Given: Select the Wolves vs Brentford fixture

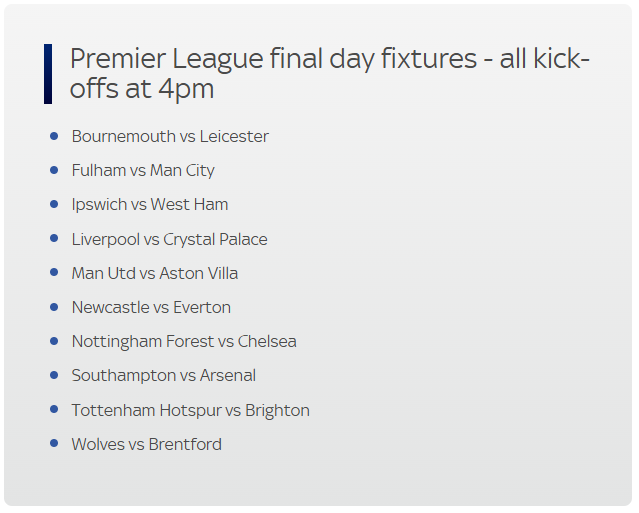Looking at the screenshot, I should (147, 445).
